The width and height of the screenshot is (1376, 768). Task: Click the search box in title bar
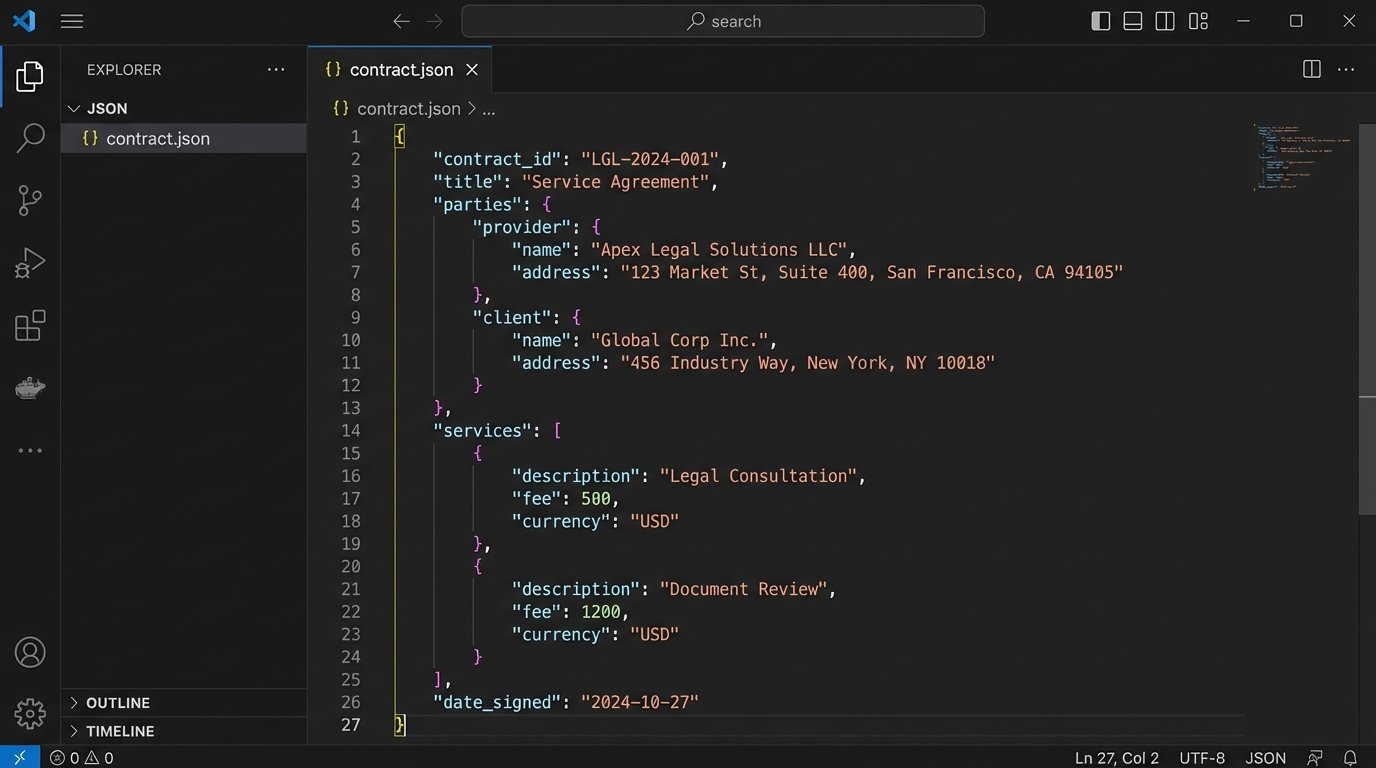721,20
